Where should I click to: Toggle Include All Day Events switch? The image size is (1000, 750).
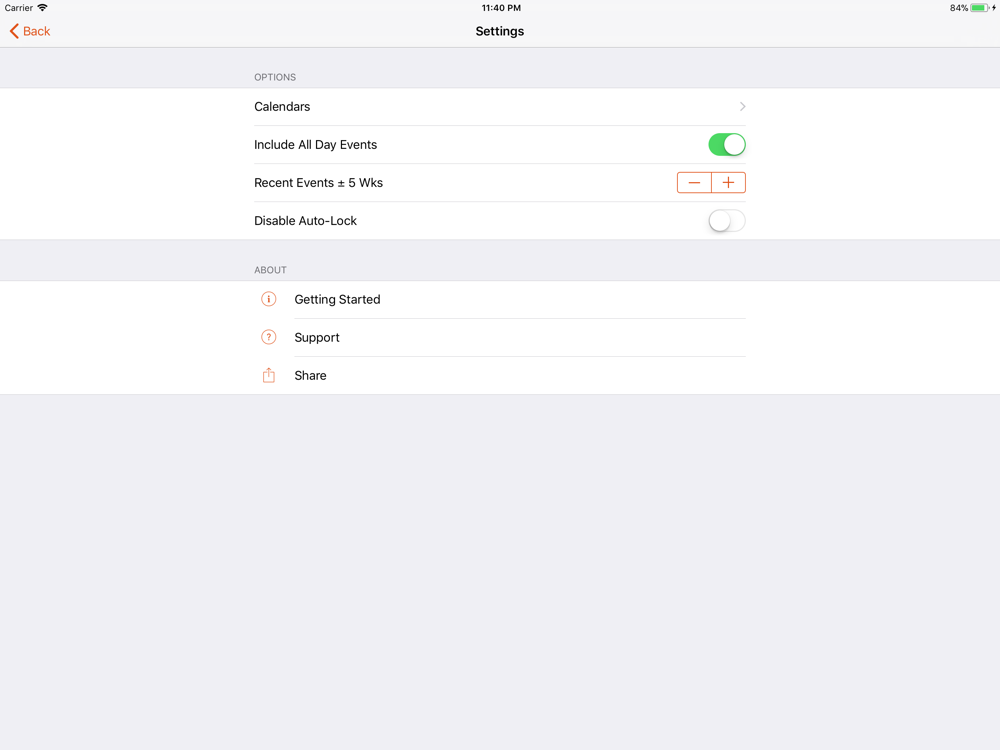click(x=726, y=145)
